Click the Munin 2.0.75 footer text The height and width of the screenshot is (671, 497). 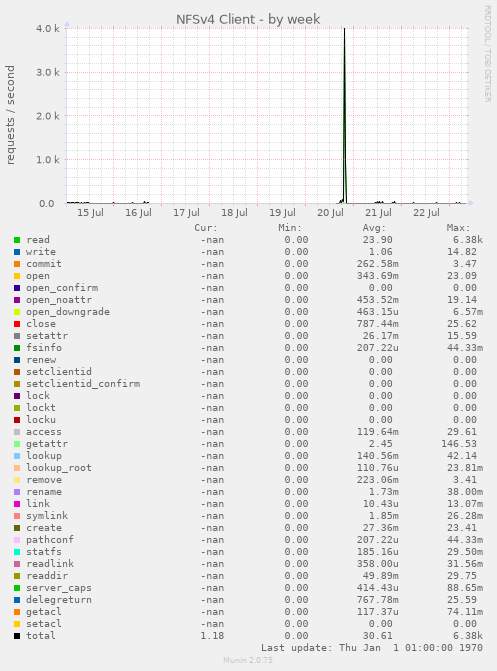248,660
